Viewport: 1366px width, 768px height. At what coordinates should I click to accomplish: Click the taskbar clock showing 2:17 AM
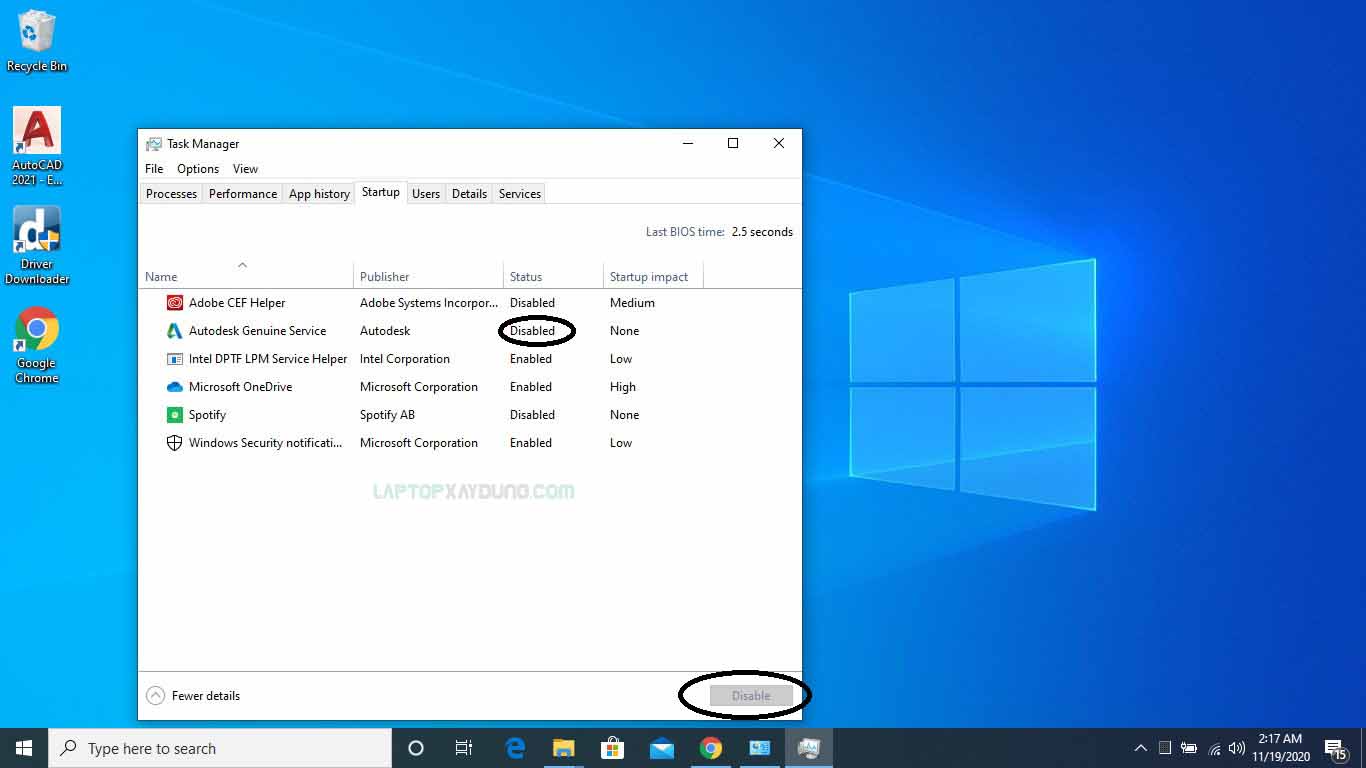click(1279, 748)
